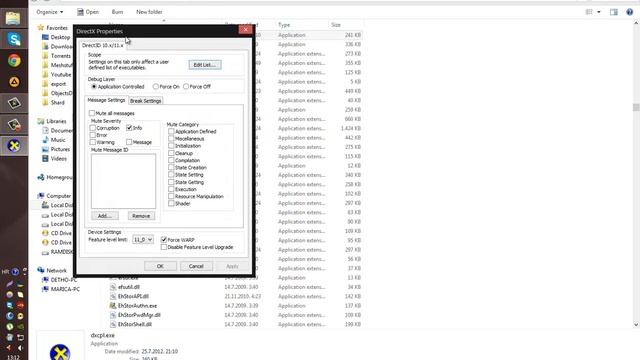Click the Desktop folder icon in Favorites
640x360 pixels.
pos(45,37)
